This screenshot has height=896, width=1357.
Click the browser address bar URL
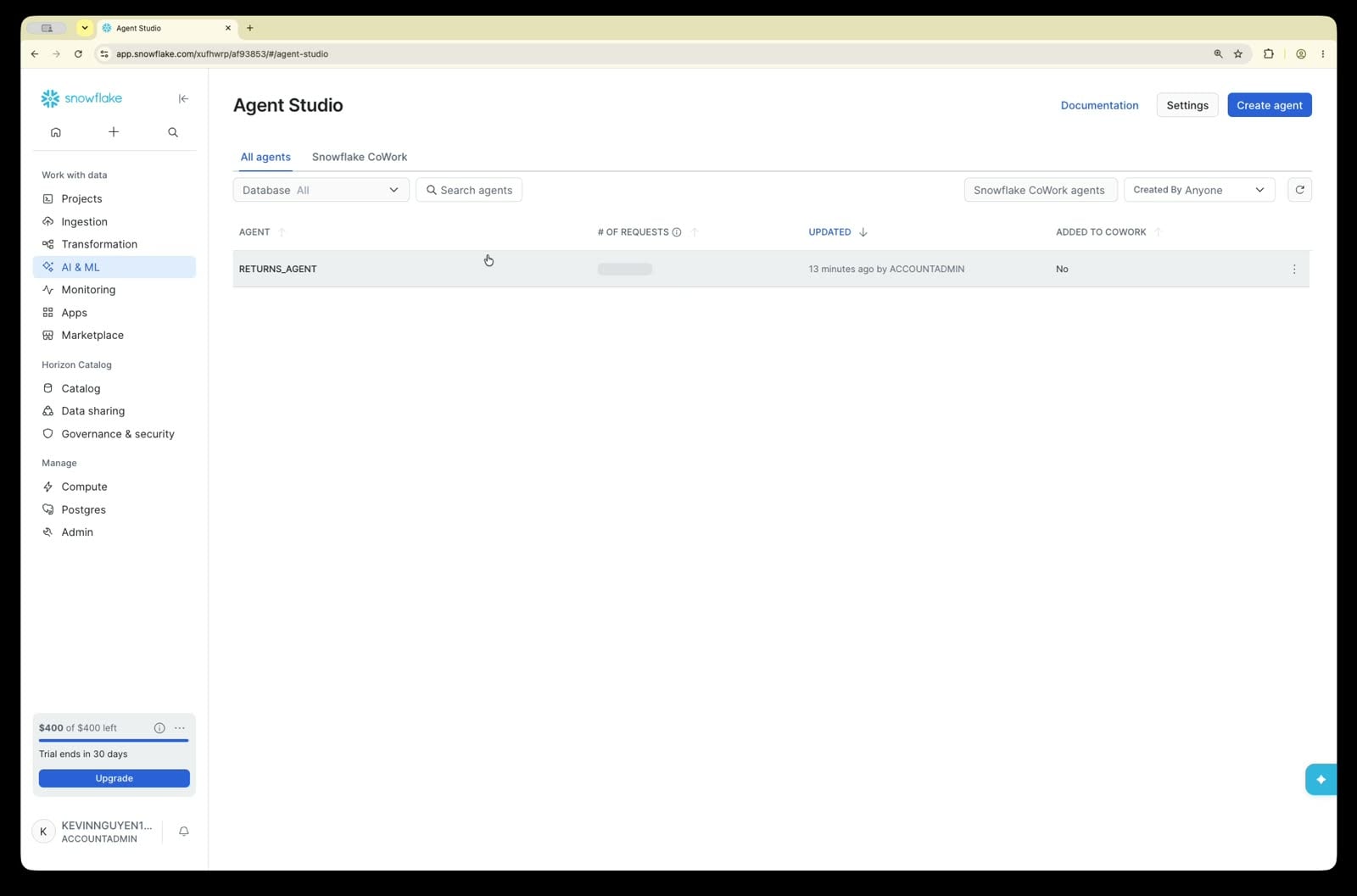click(x=222, y=53)
